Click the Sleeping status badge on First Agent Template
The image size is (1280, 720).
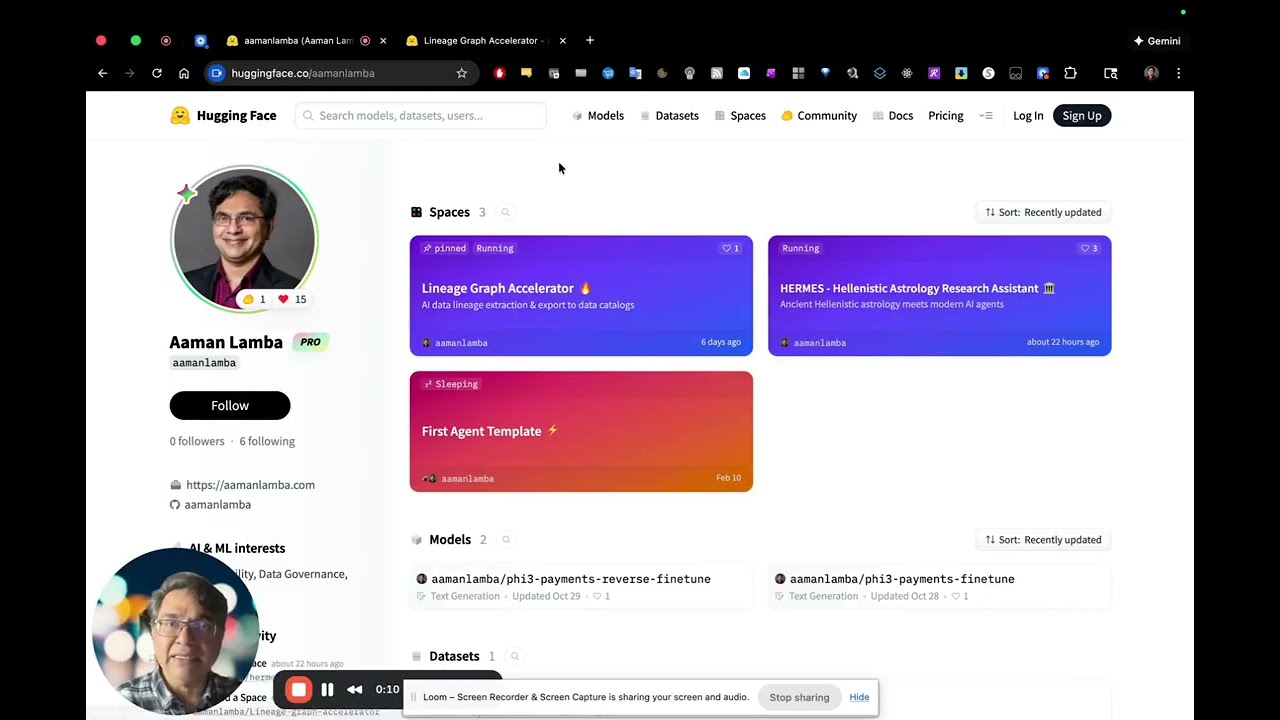click(450, 384)
